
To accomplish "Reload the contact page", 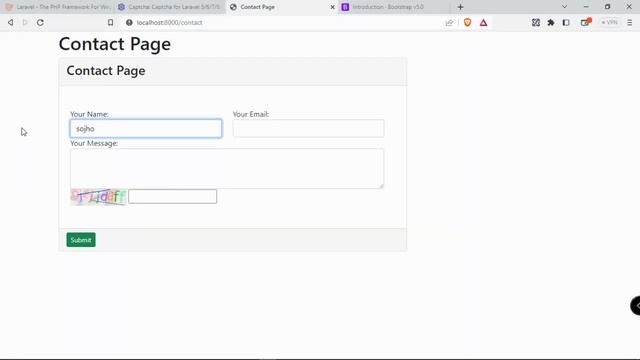I will (40, 22).
